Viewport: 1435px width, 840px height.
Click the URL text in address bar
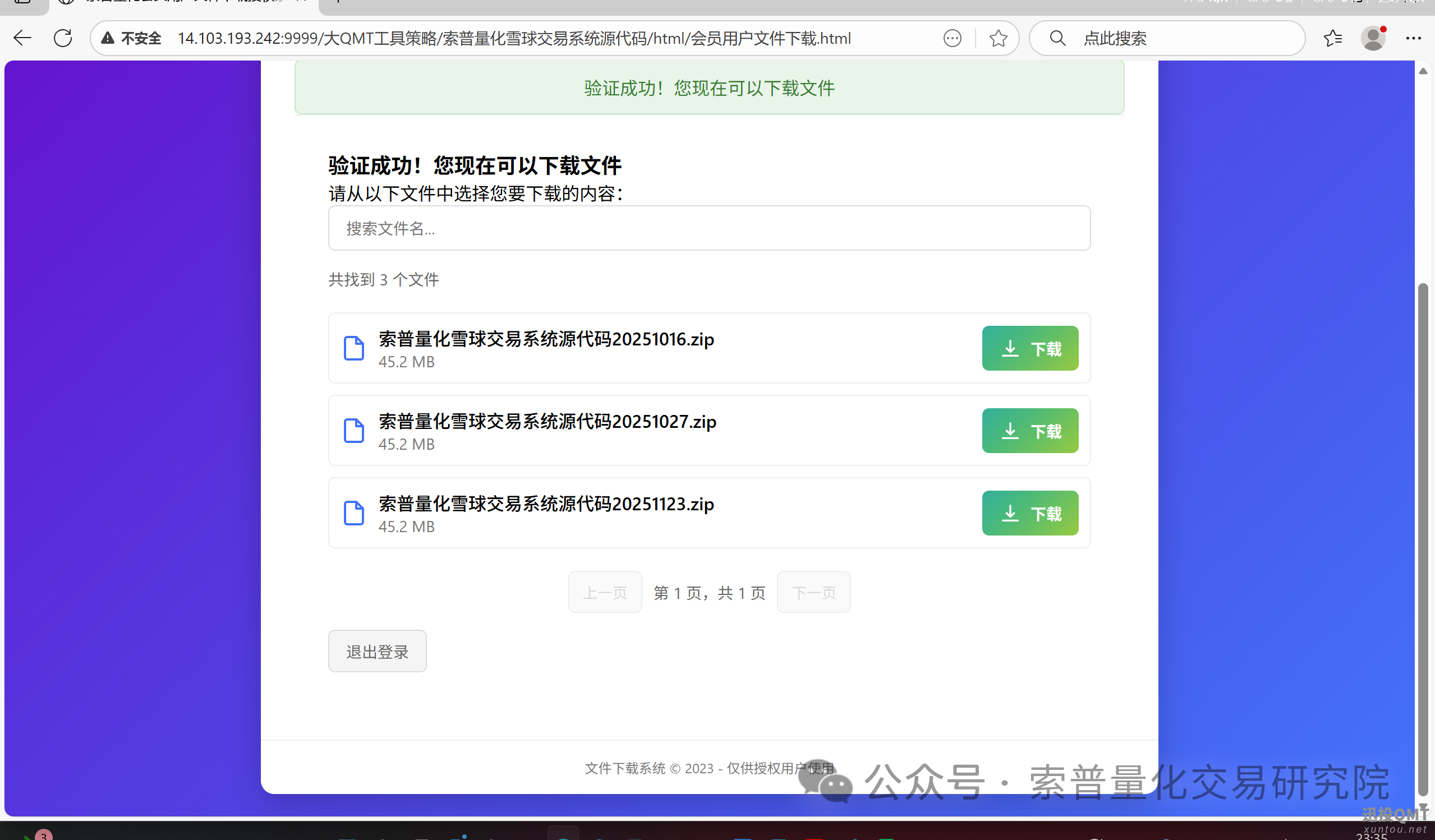(514, 38)
